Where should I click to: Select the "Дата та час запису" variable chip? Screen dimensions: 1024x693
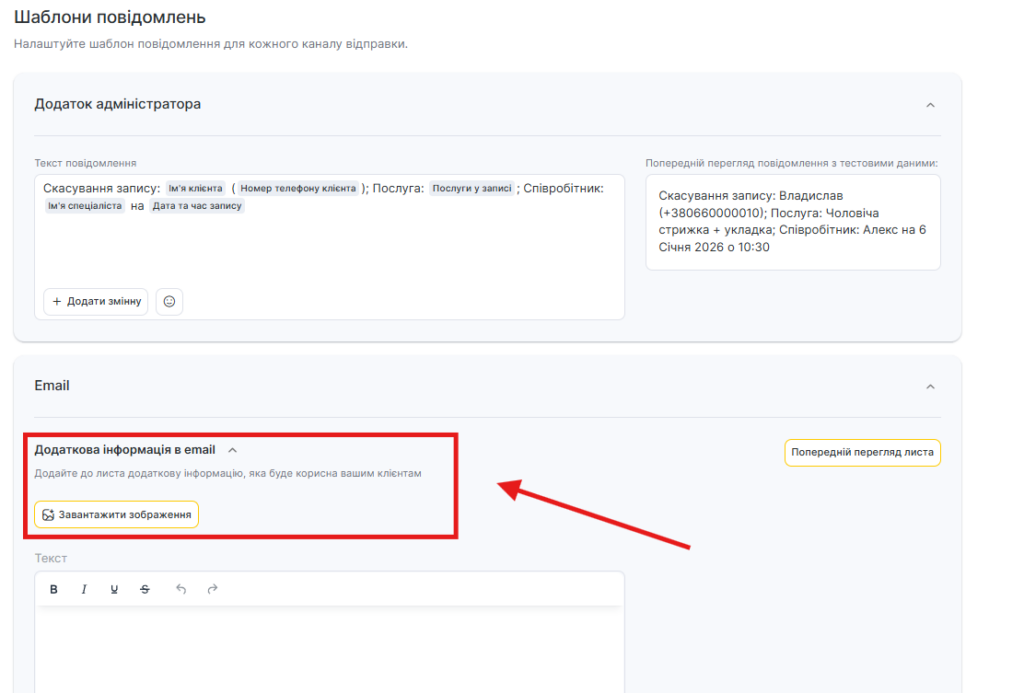point(197,206)
